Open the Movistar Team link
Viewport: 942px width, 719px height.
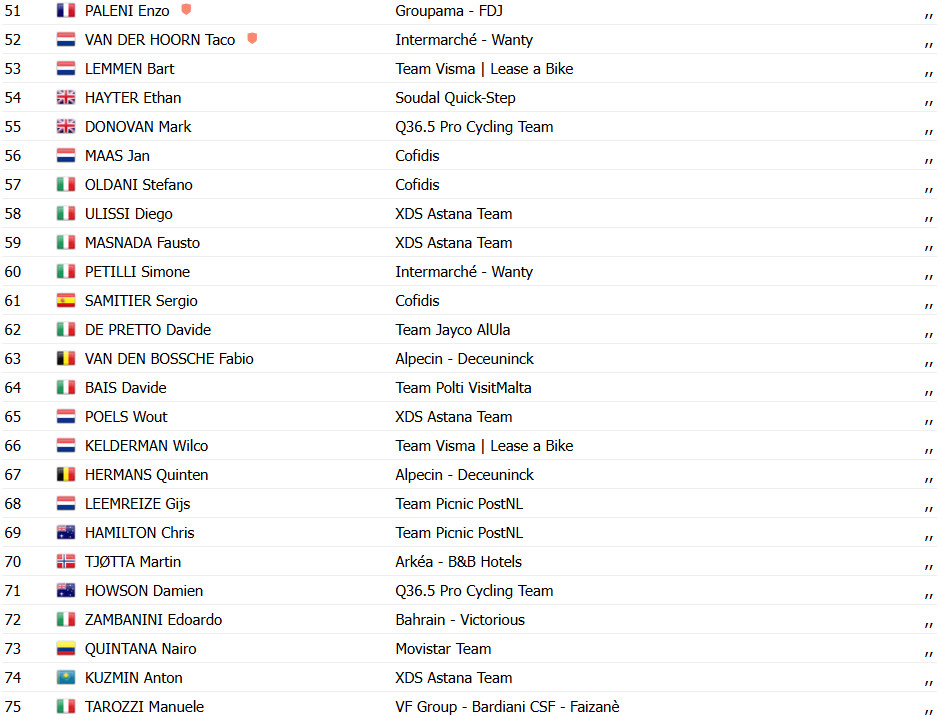pyautogui.click(x=443, y=649)
